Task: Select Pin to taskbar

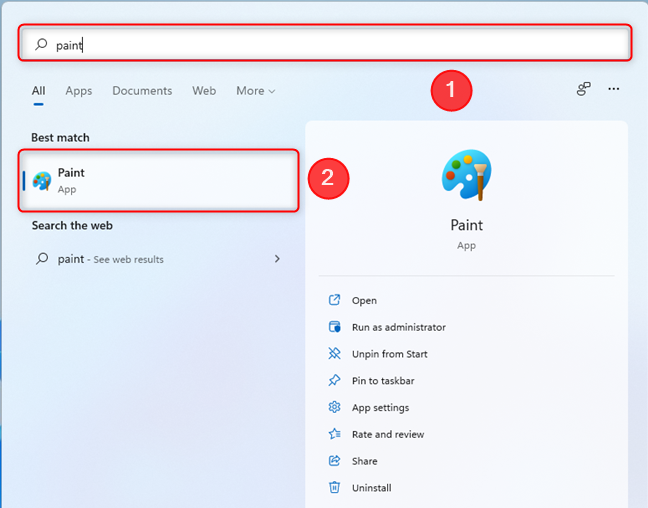Action: coord(383,381)
